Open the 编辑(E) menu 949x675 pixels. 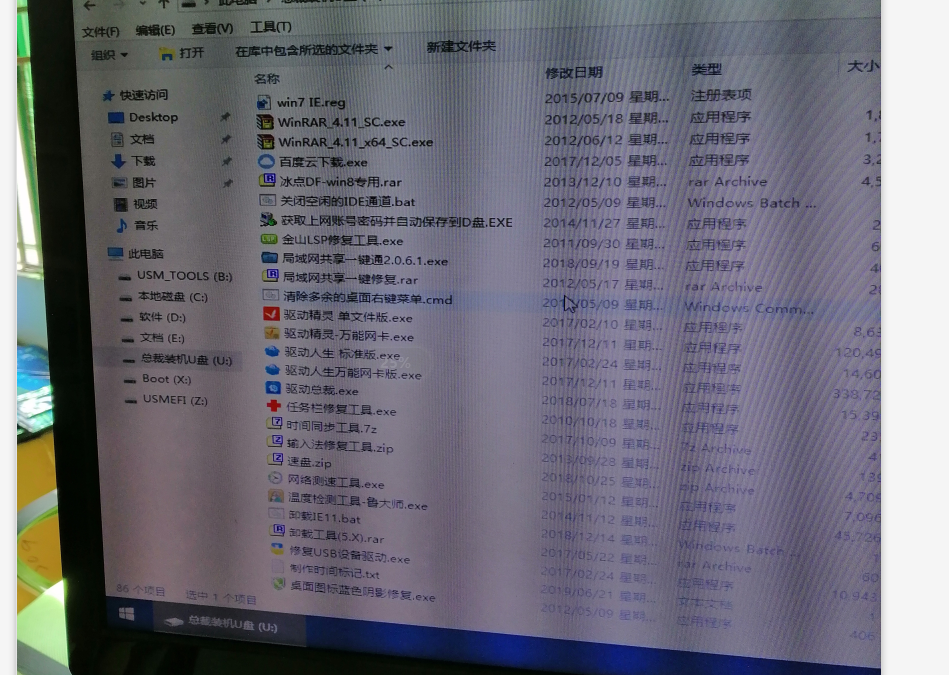point(155,30)
